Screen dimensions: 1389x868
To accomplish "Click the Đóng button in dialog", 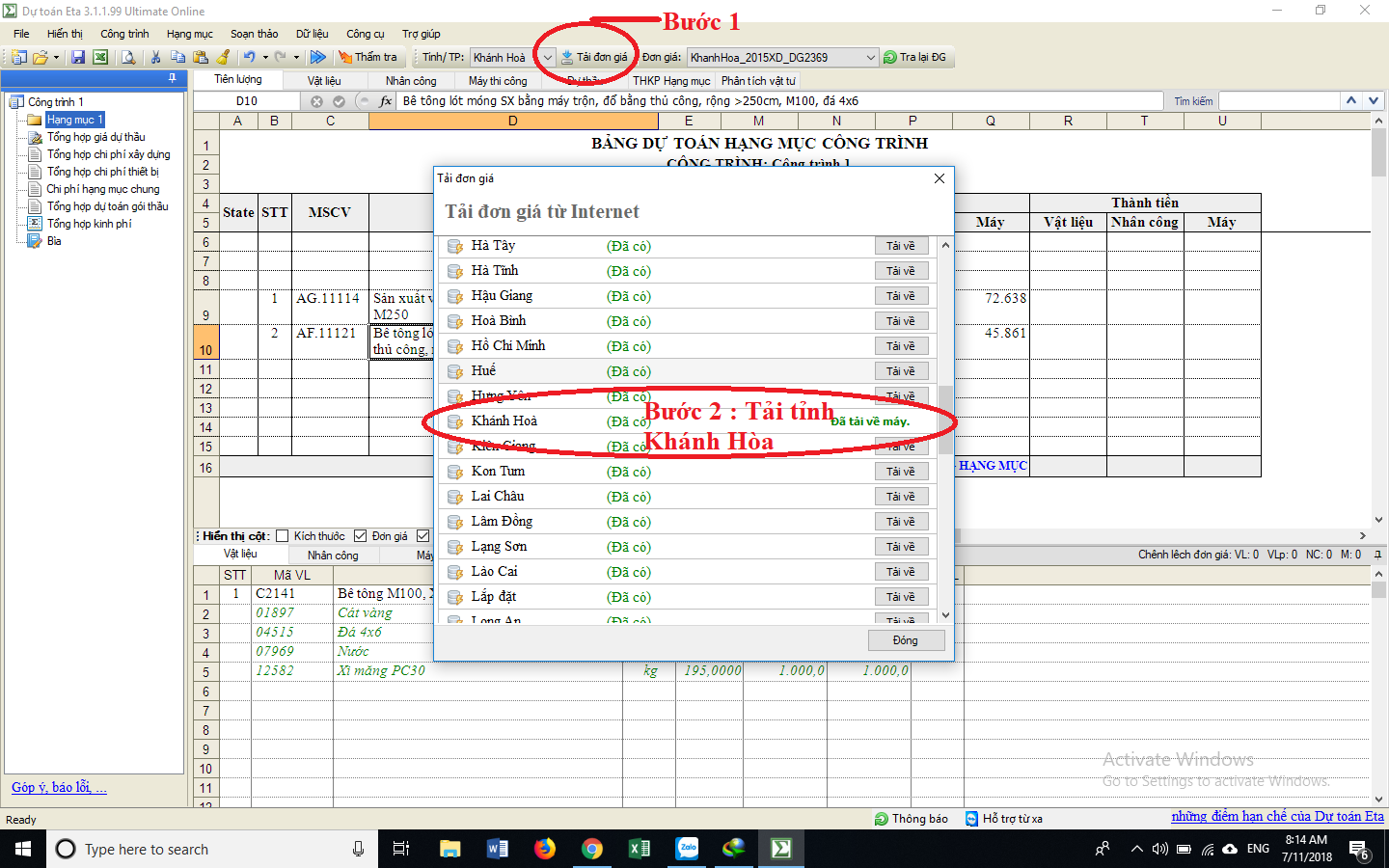I will coord(905,640).
